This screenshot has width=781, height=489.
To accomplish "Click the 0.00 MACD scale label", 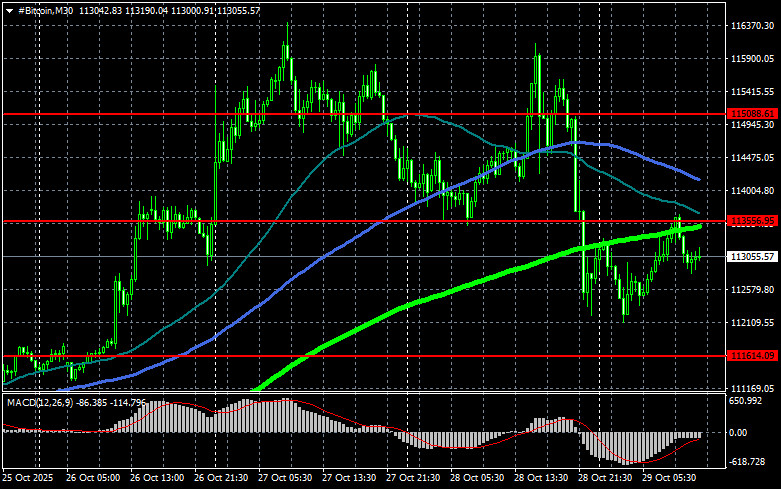I will tap(738, 433).
